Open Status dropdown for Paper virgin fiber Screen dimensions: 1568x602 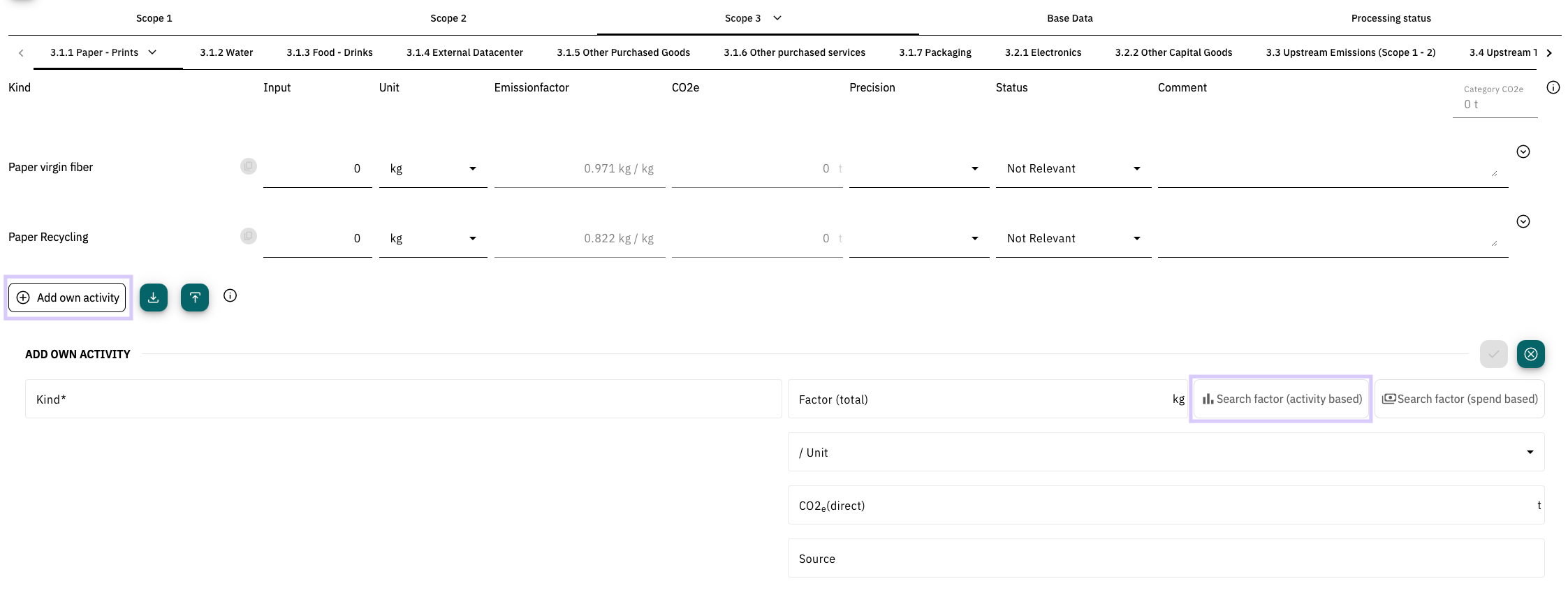tap(1073, 169)
